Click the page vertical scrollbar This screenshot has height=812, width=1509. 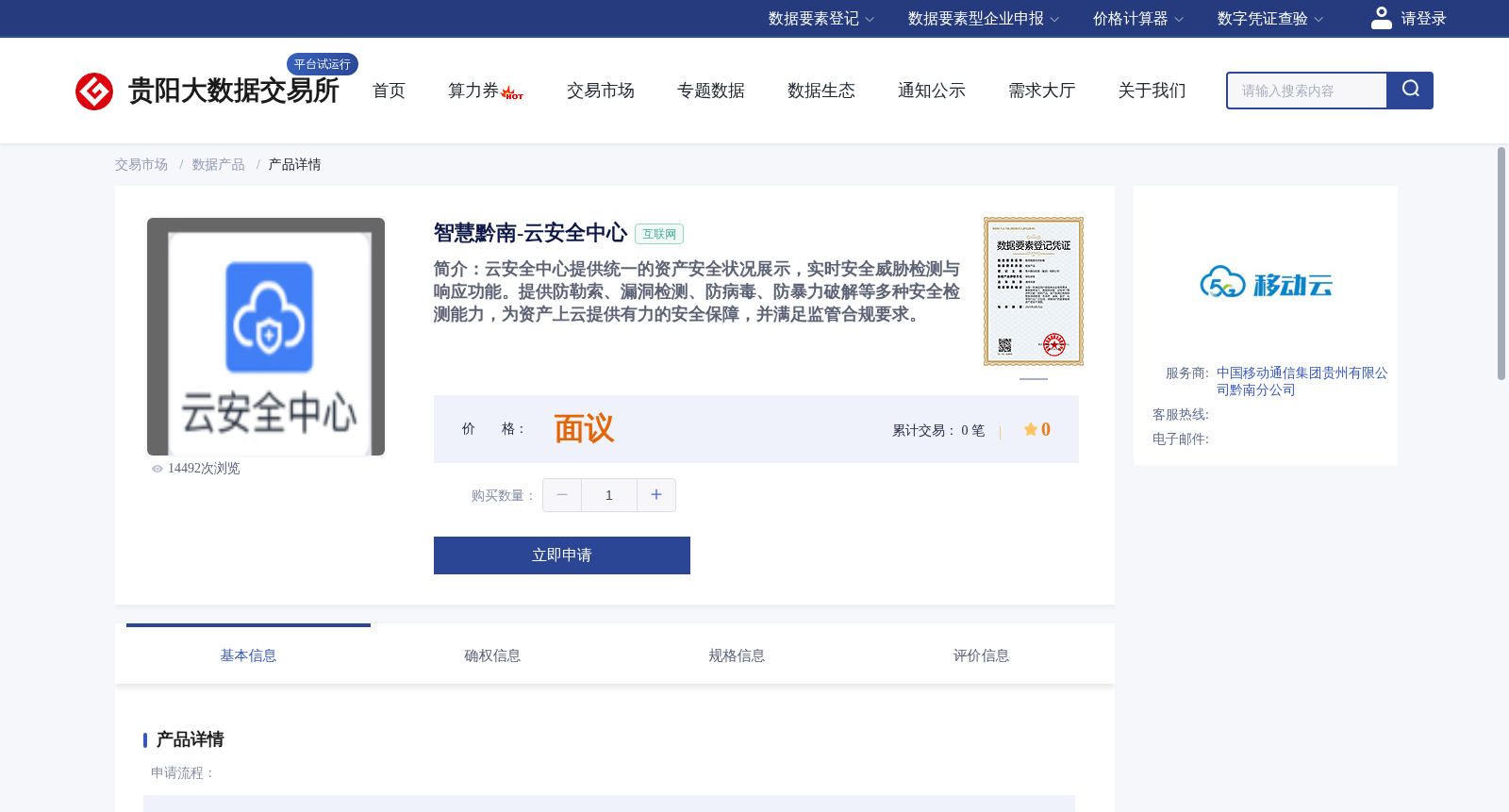click(x=1501, y=264)
